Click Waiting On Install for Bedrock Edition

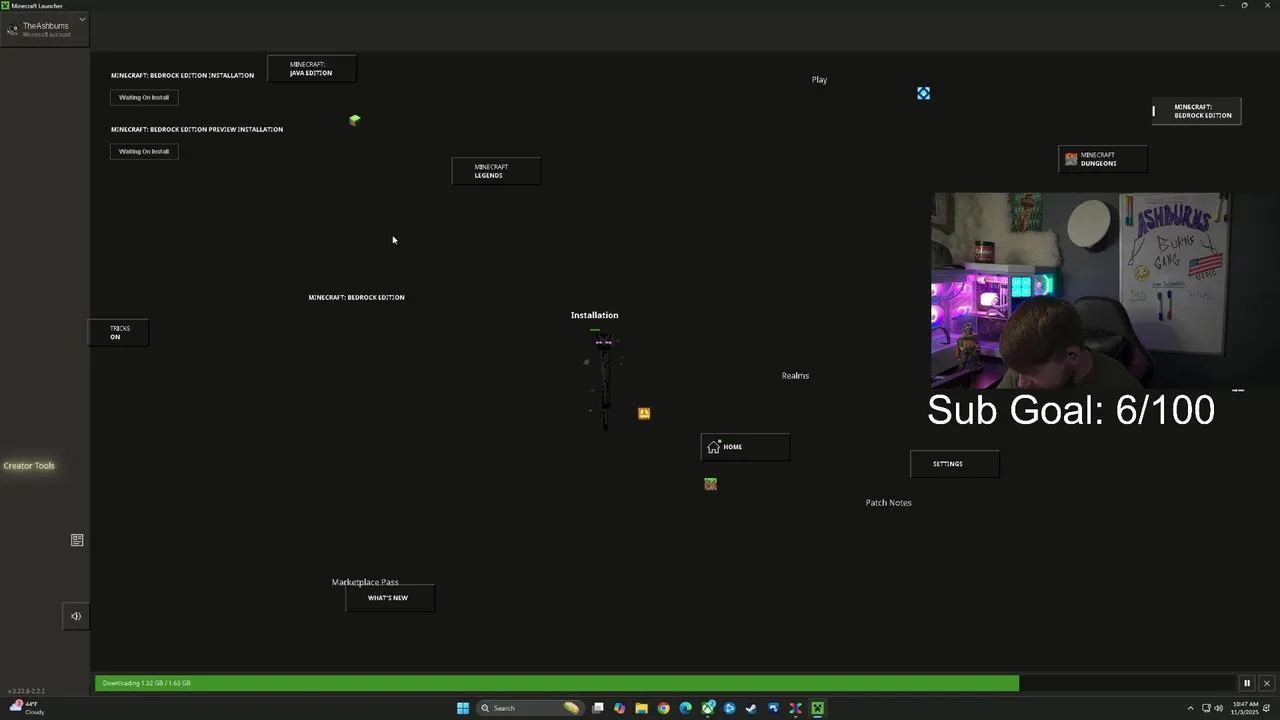pyautogui.click(x=144, y=97)
